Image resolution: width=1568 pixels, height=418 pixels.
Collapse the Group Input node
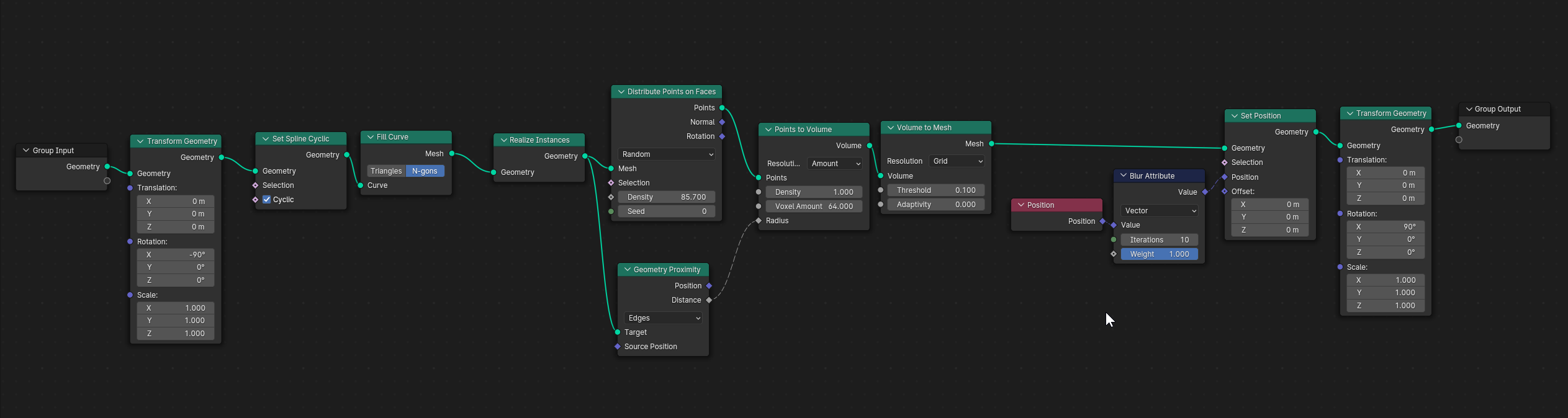tap(26, 151)
